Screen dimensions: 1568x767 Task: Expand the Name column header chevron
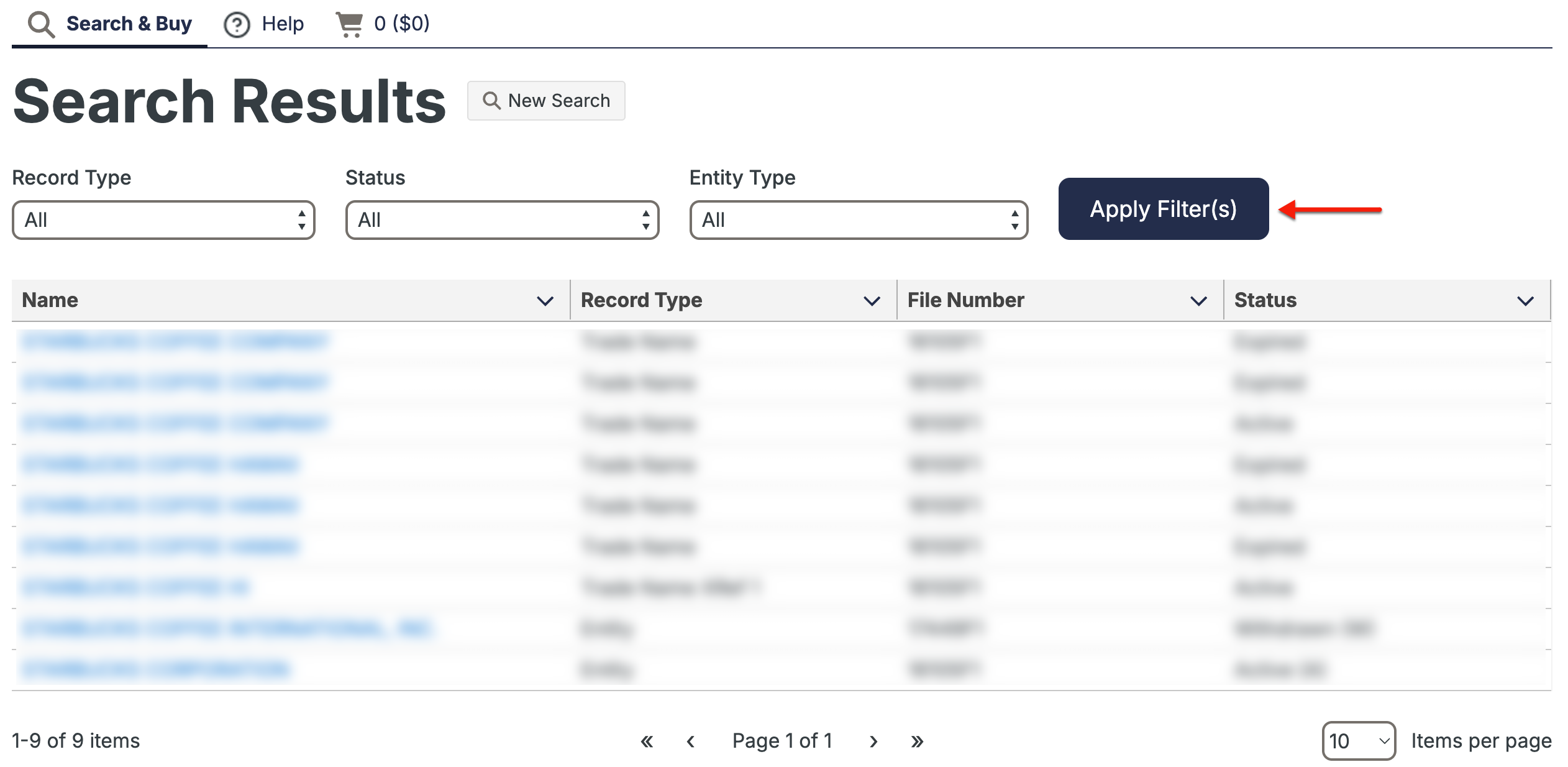pos(545,301)
